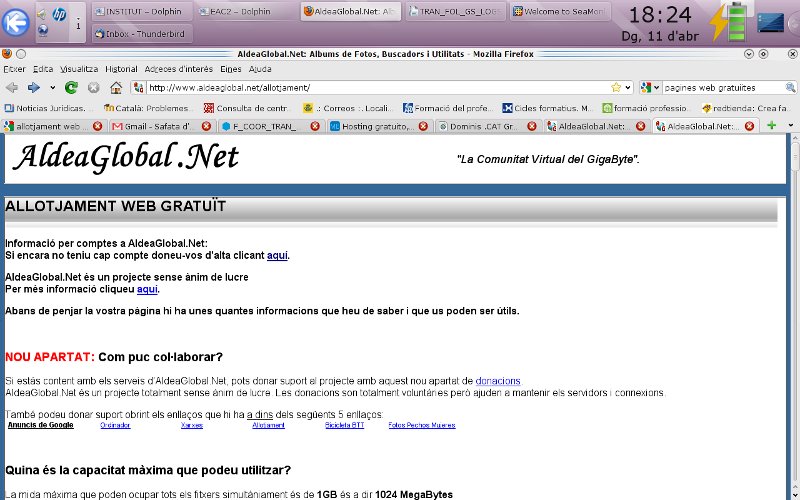
Task: Go forward with the blue Forward arrow
Action: pyautogui.click(x=34, y=88)
